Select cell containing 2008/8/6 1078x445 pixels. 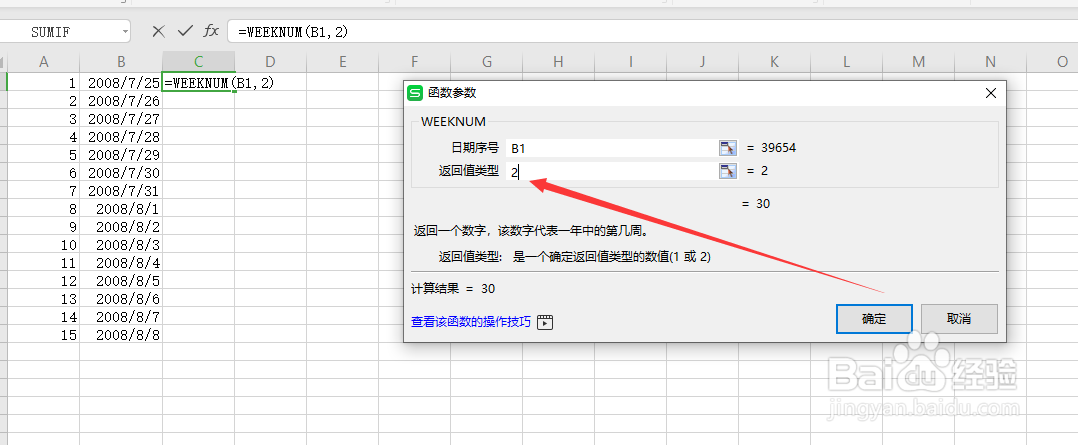(121, 299)
